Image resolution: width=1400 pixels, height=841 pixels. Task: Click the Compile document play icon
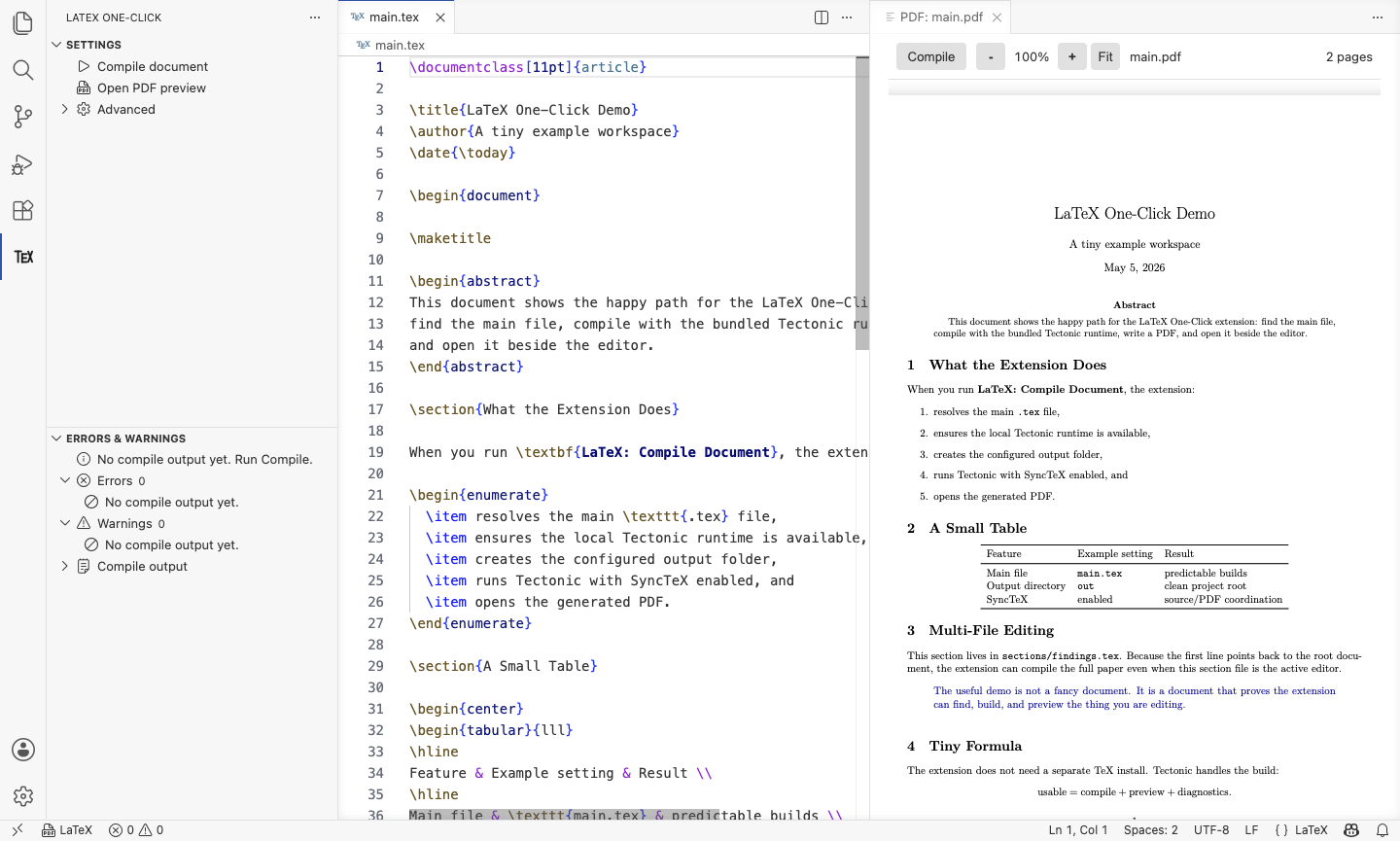pyautogui.click(x=84, y=66)
